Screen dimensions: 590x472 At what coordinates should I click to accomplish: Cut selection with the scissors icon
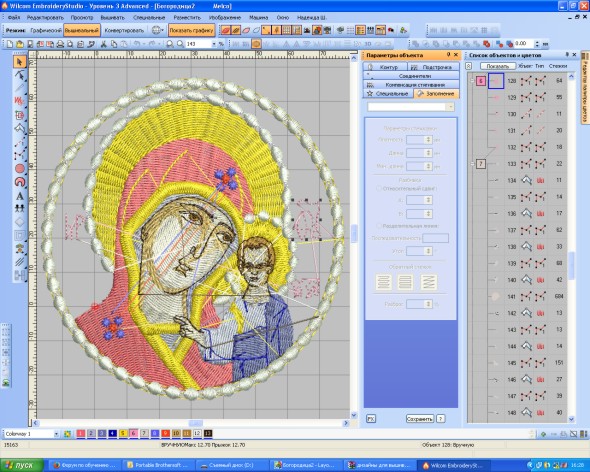click(x=103, y=44)
